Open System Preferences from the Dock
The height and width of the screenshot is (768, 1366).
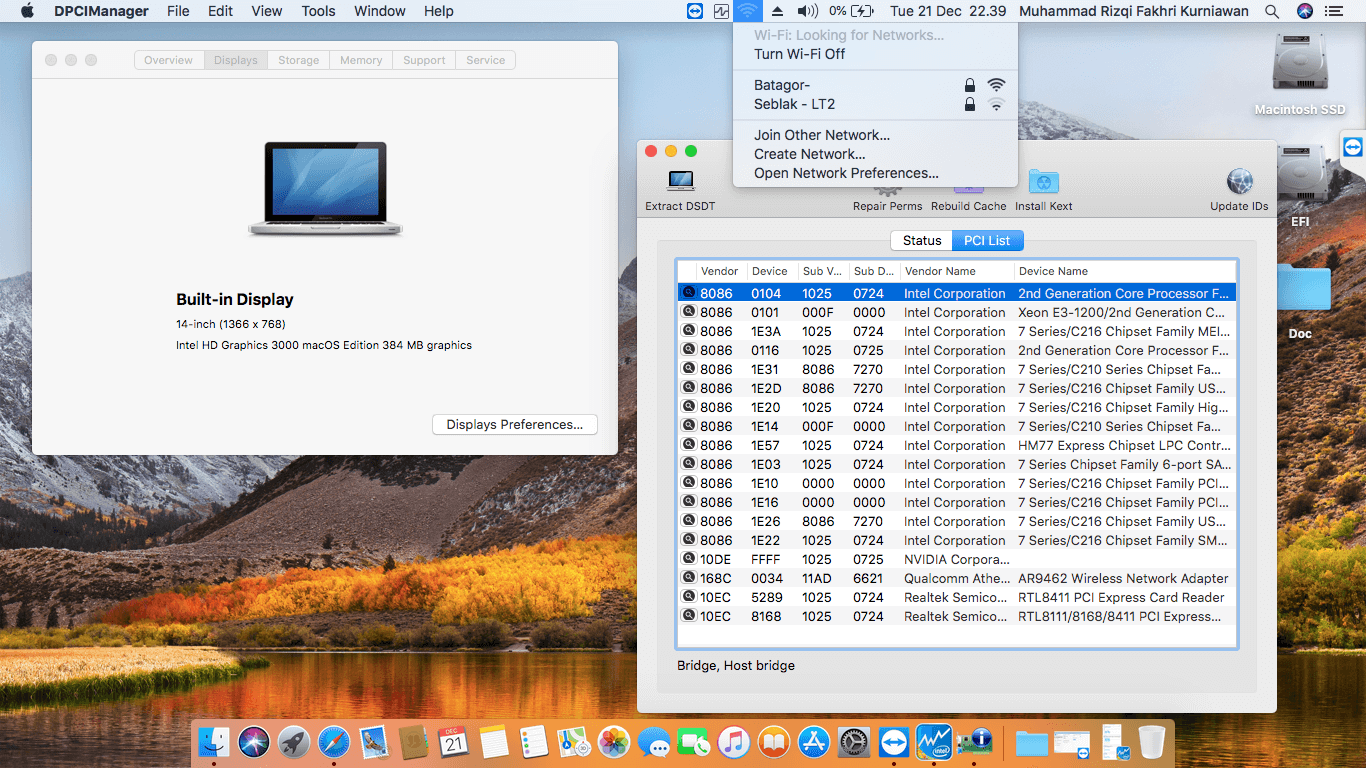click(x=853, y=742)
